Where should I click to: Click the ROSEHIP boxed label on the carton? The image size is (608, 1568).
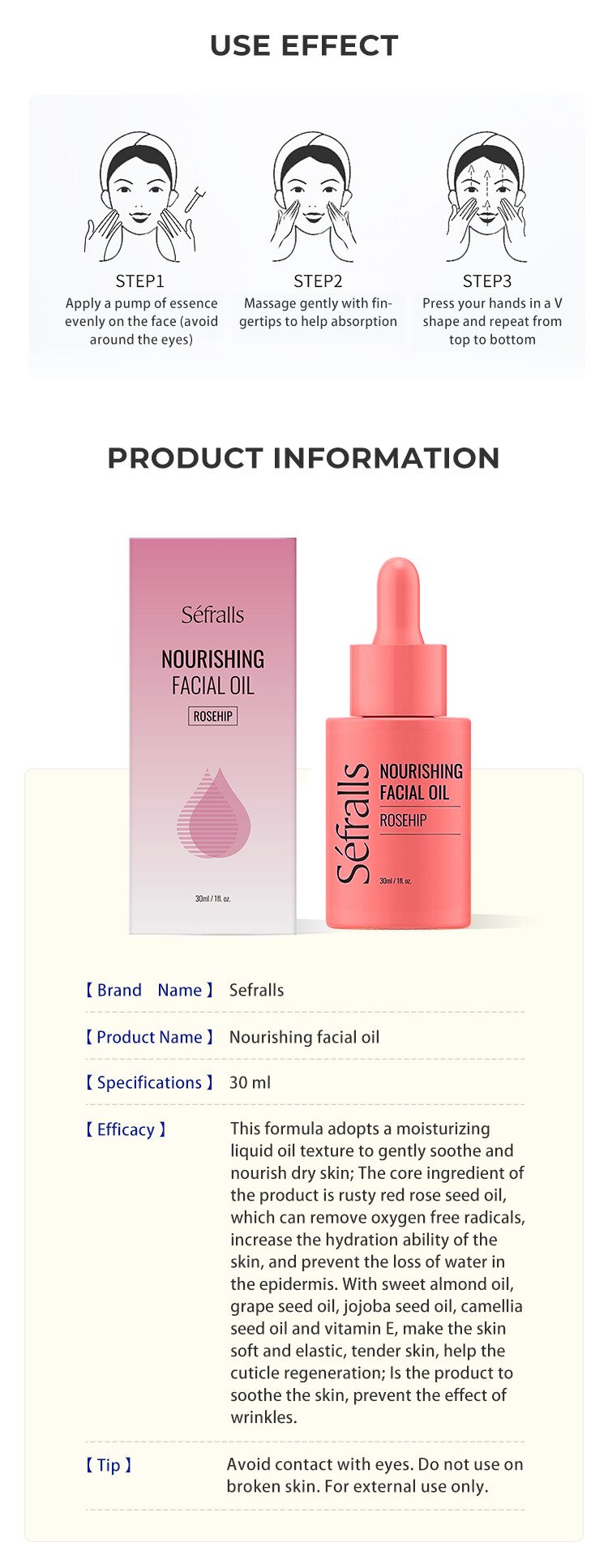tap(213, 716)
